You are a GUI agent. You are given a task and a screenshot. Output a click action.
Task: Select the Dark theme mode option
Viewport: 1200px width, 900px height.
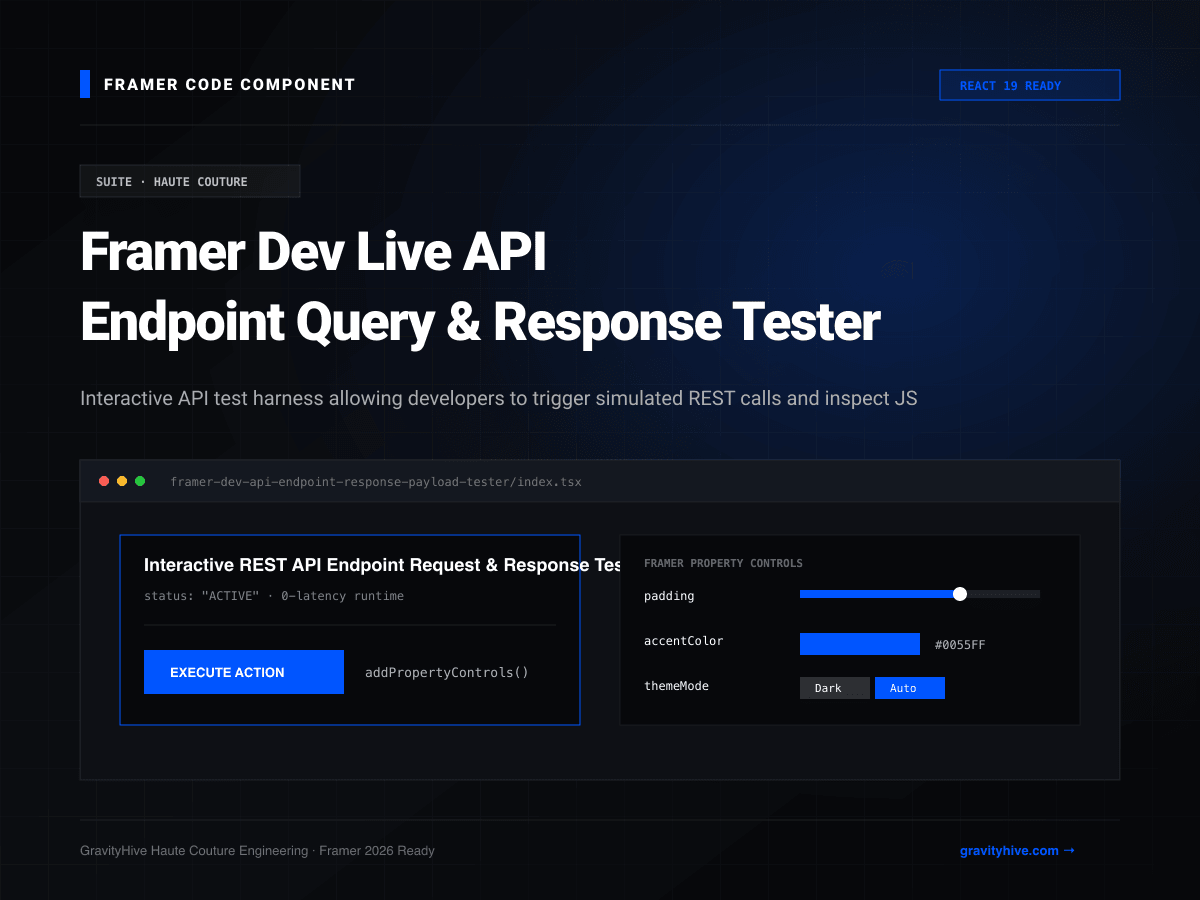pyautogui.click(x=835, y=688)
